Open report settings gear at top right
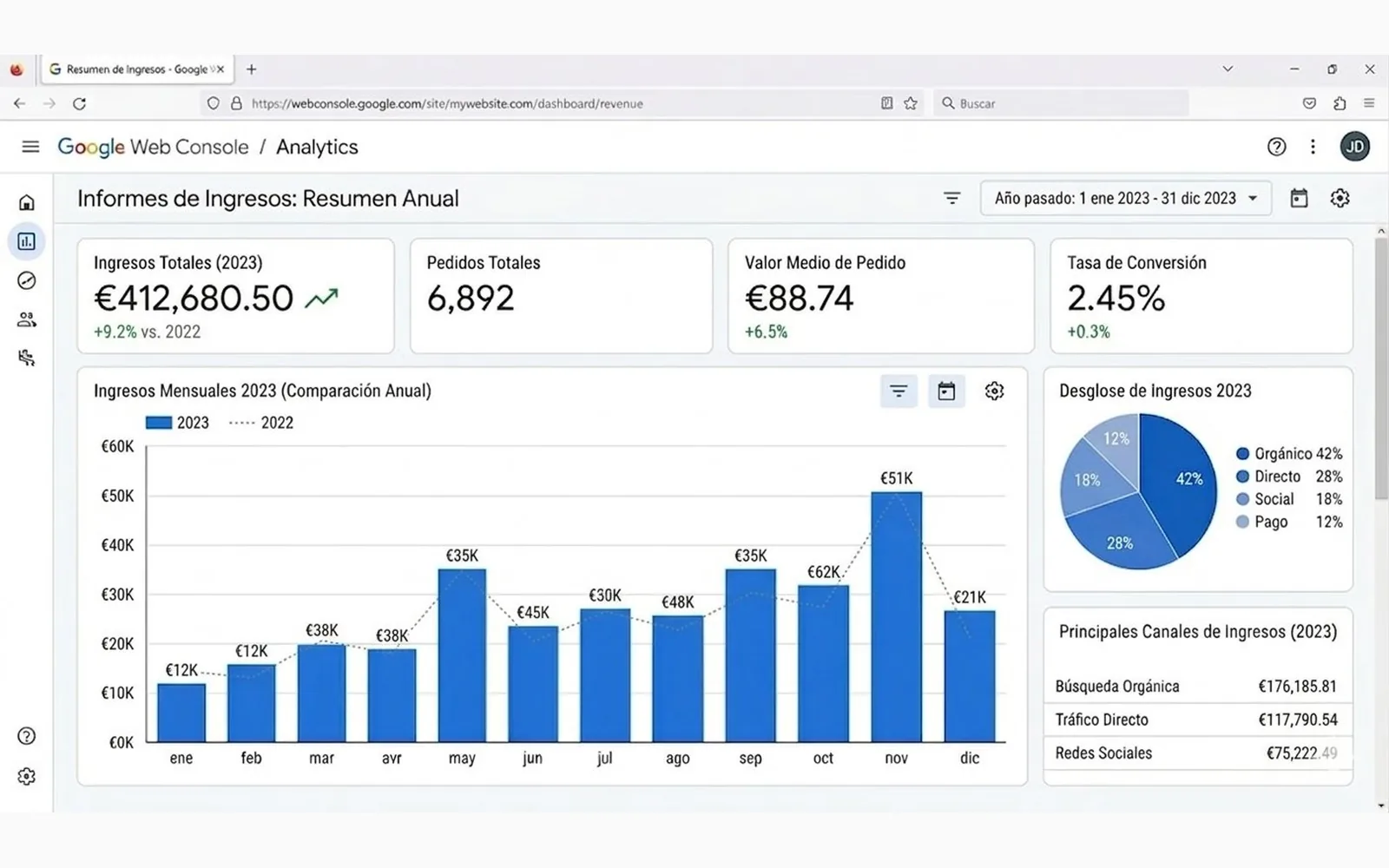The width and height of the screenshot is (1389, 868). pyautogui.click(x=1340, y=198)
